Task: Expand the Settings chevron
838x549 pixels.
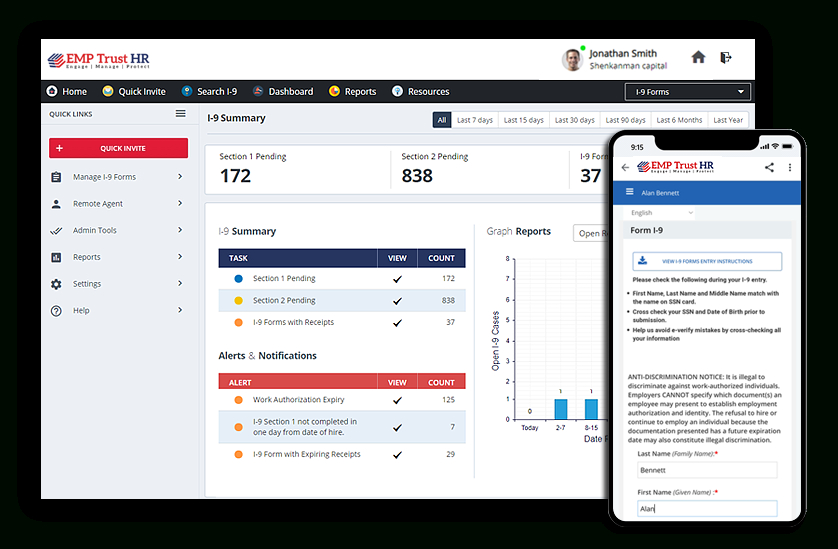Action: tap(180, 283)
